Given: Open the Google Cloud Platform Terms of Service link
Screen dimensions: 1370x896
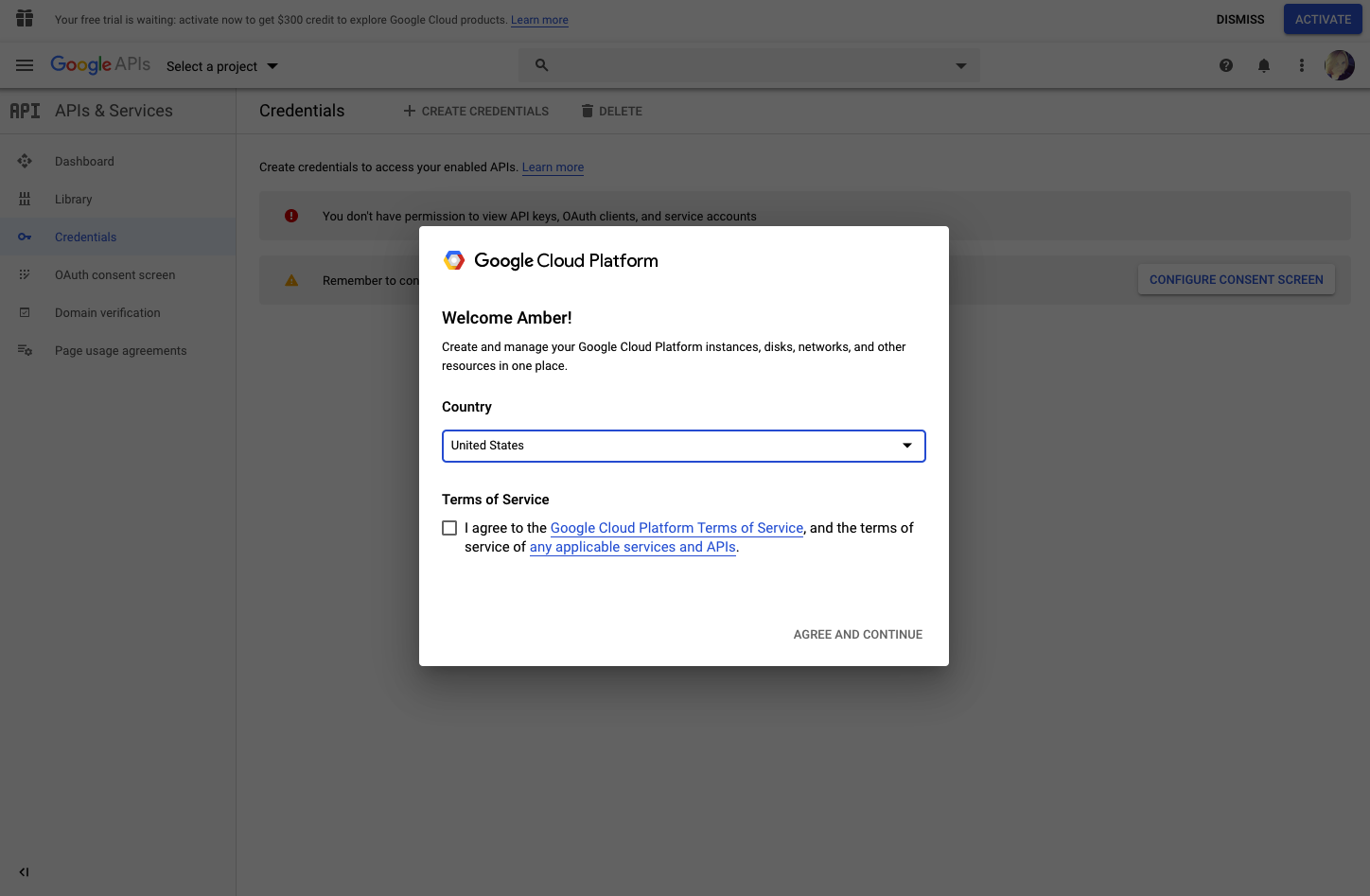Looking at the screenshot, I should pyautogui.click(x=676, y=528).
